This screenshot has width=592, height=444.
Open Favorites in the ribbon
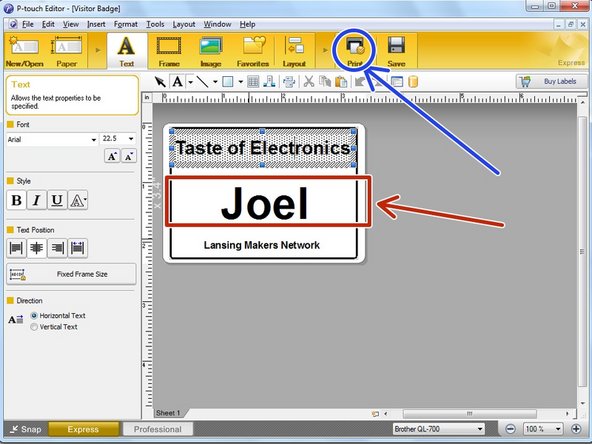[253, 51]
